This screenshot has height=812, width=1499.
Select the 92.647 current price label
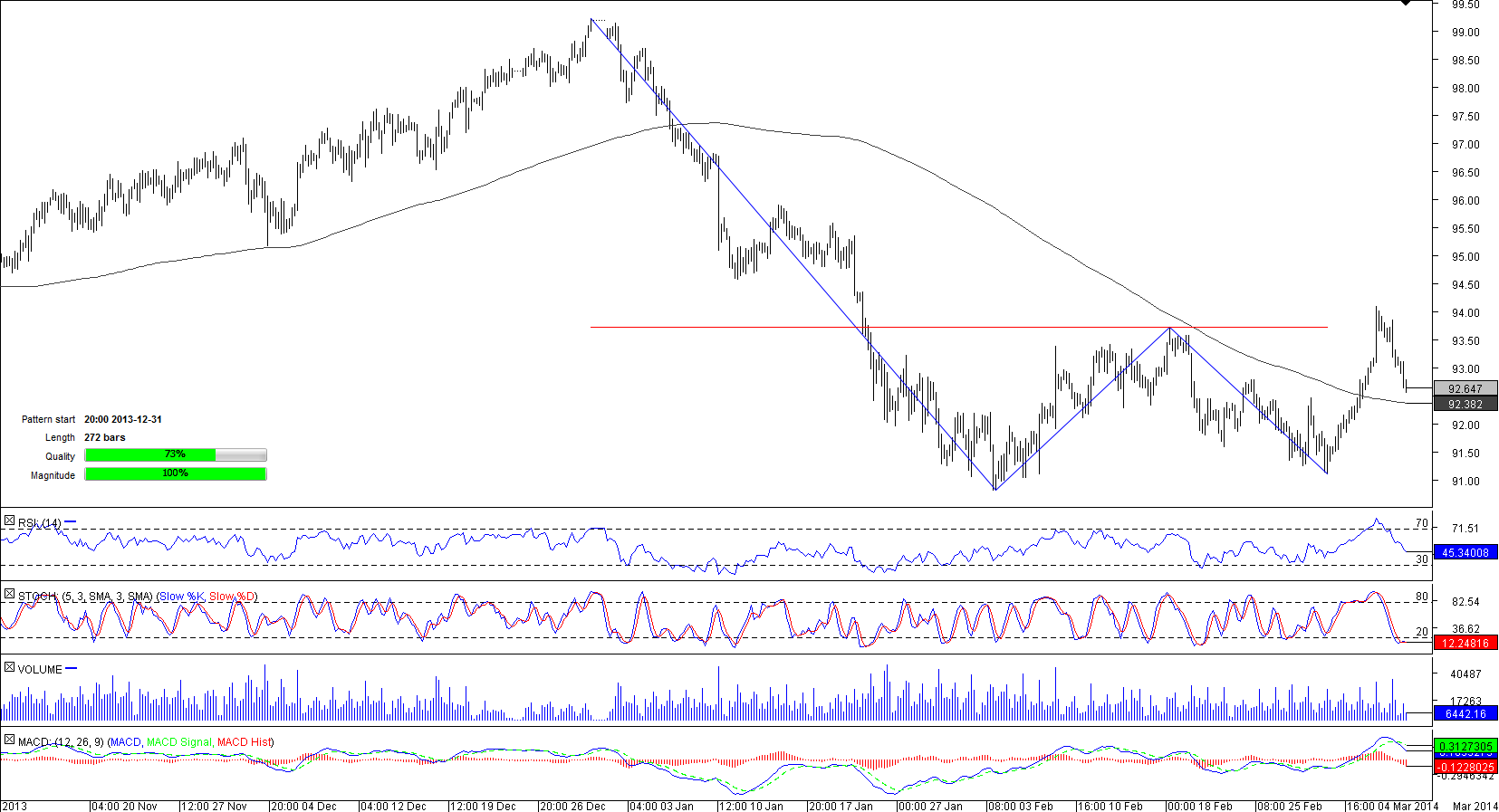1465,389
